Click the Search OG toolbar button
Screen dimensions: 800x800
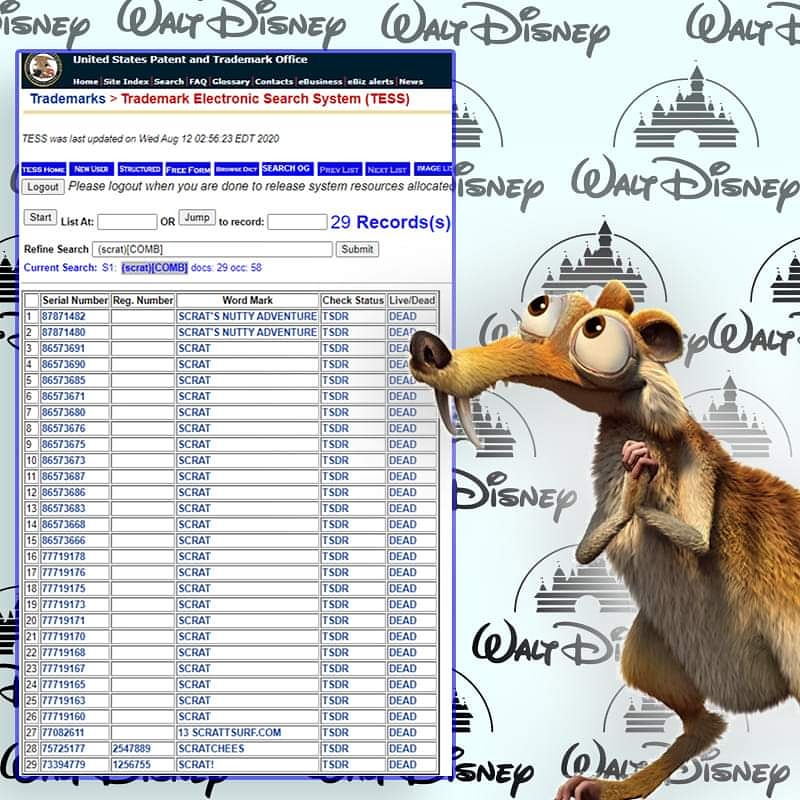click(x=286, y=169)
